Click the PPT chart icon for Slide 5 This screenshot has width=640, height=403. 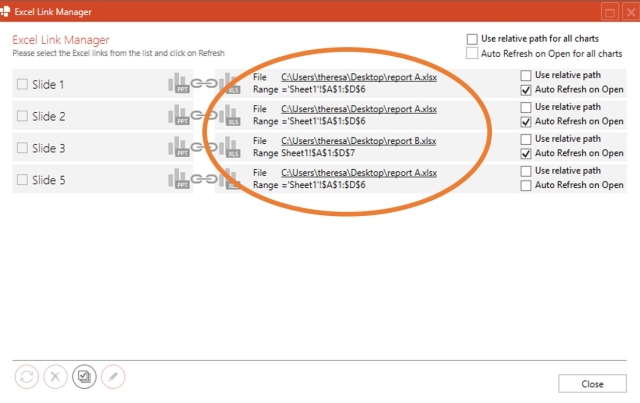(x=179, y=180)
